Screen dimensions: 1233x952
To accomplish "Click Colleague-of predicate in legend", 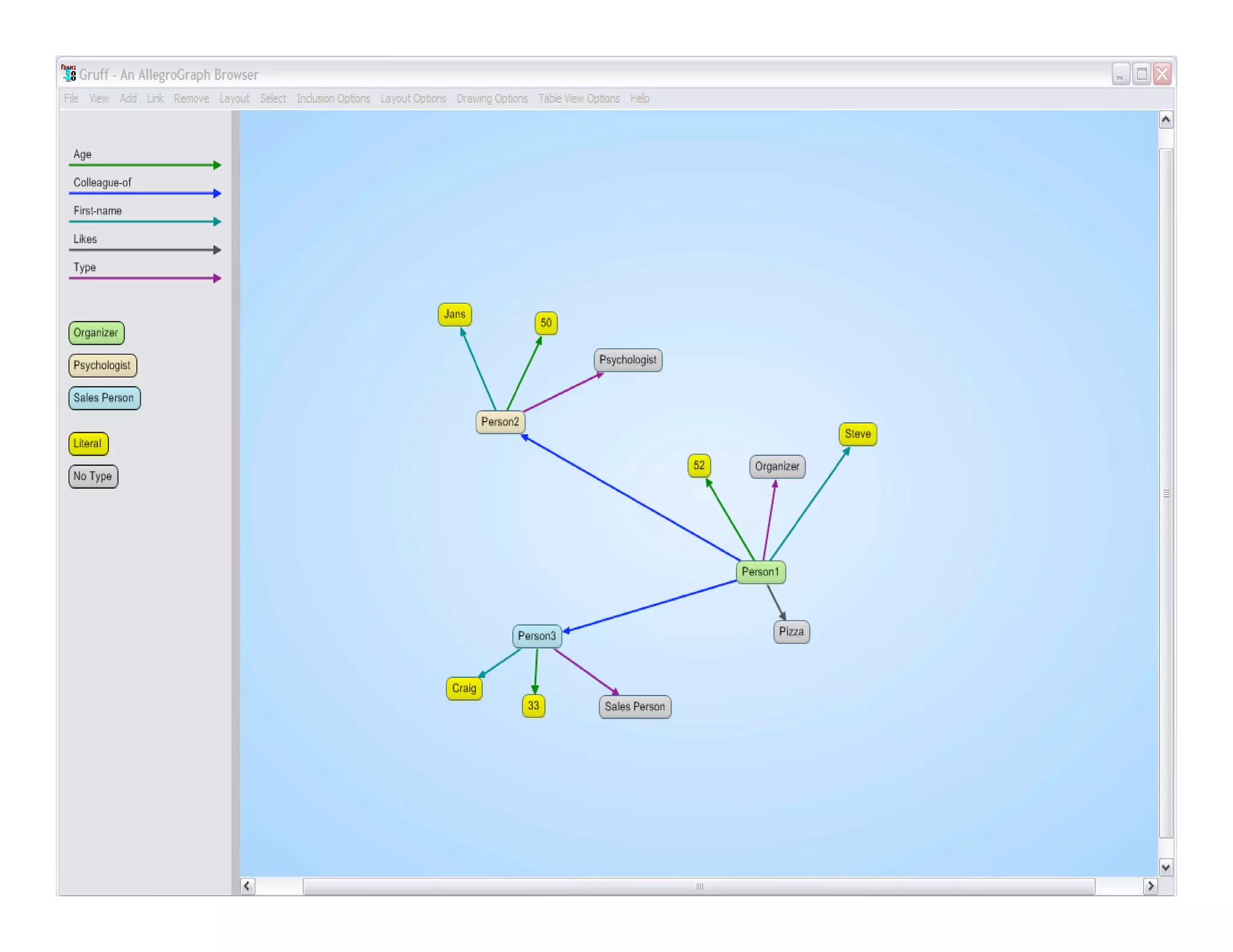I will click(x=102, y=182).
